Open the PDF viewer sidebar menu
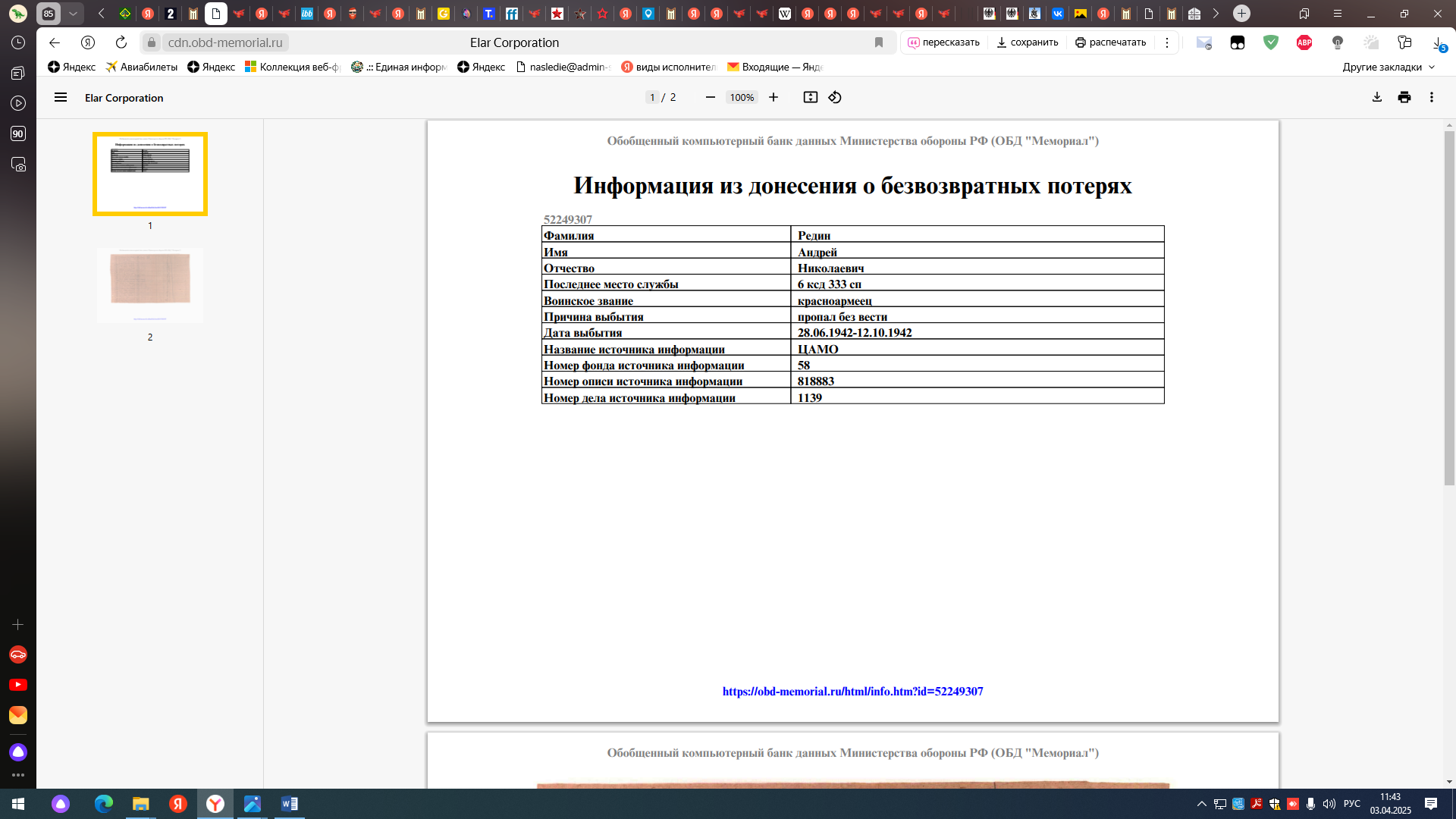Image resolution: width=1456 pixels, height=819 pixels. point(61,97)
